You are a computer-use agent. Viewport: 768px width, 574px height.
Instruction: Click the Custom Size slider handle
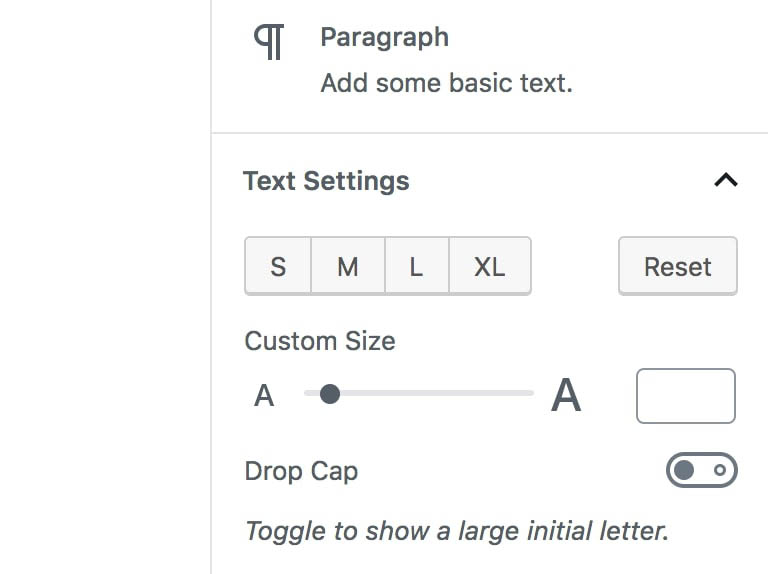(330, 394)
